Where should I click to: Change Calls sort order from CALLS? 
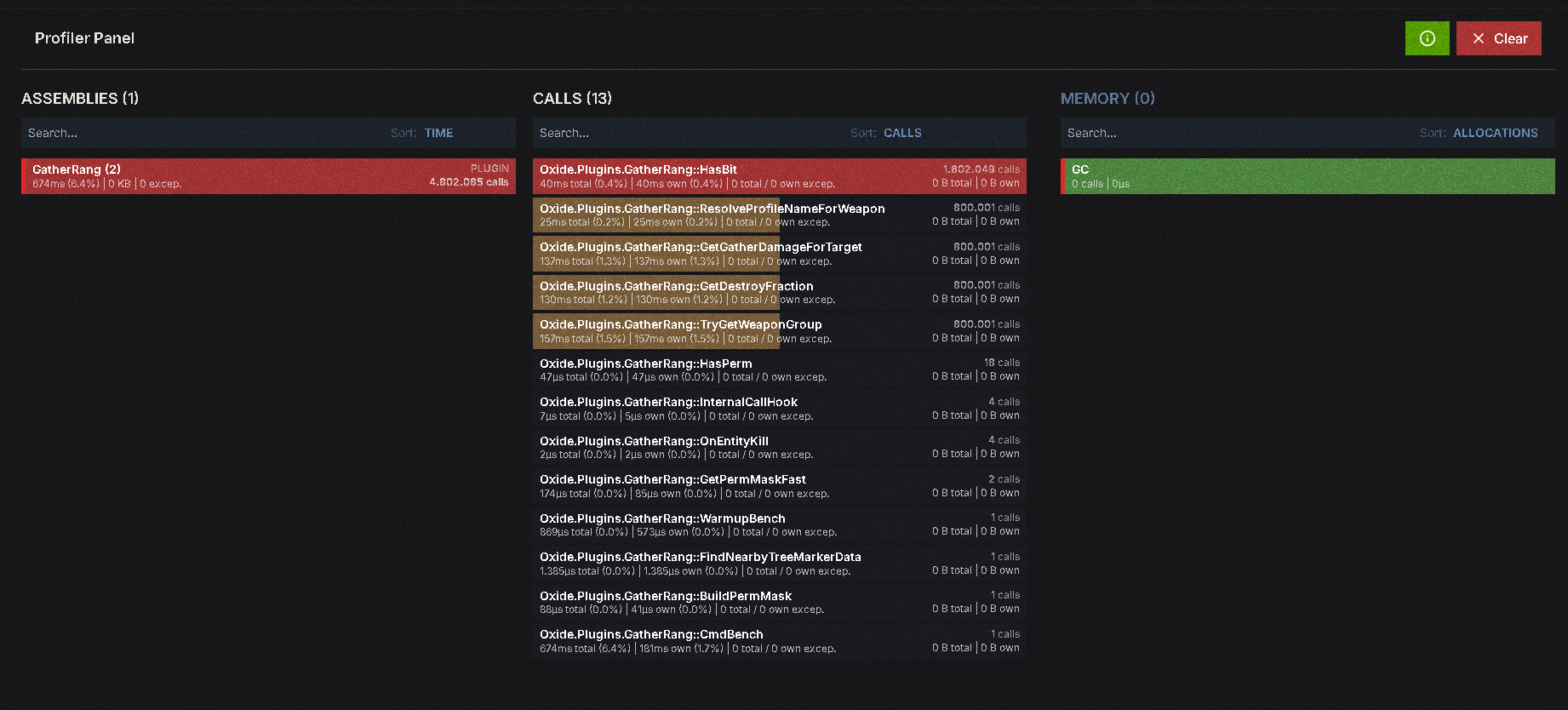902,133
